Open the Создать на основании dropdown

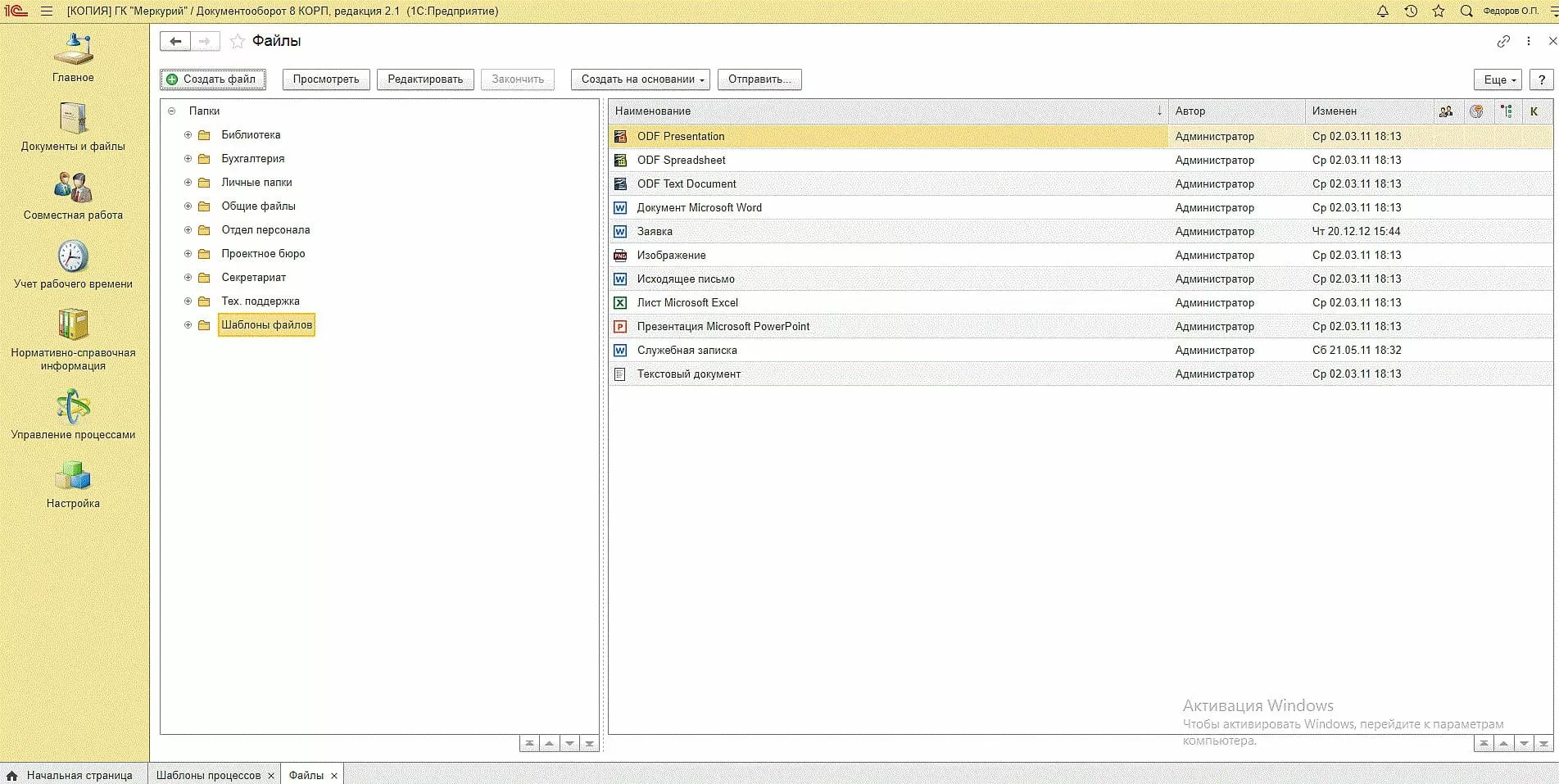click(641, 79)
